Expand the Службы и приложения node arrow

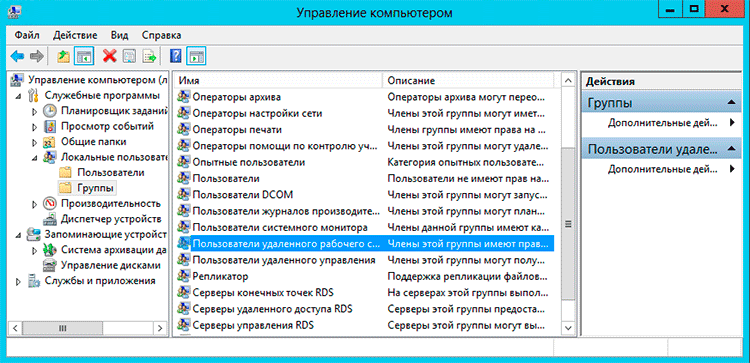tap(19, 281)
